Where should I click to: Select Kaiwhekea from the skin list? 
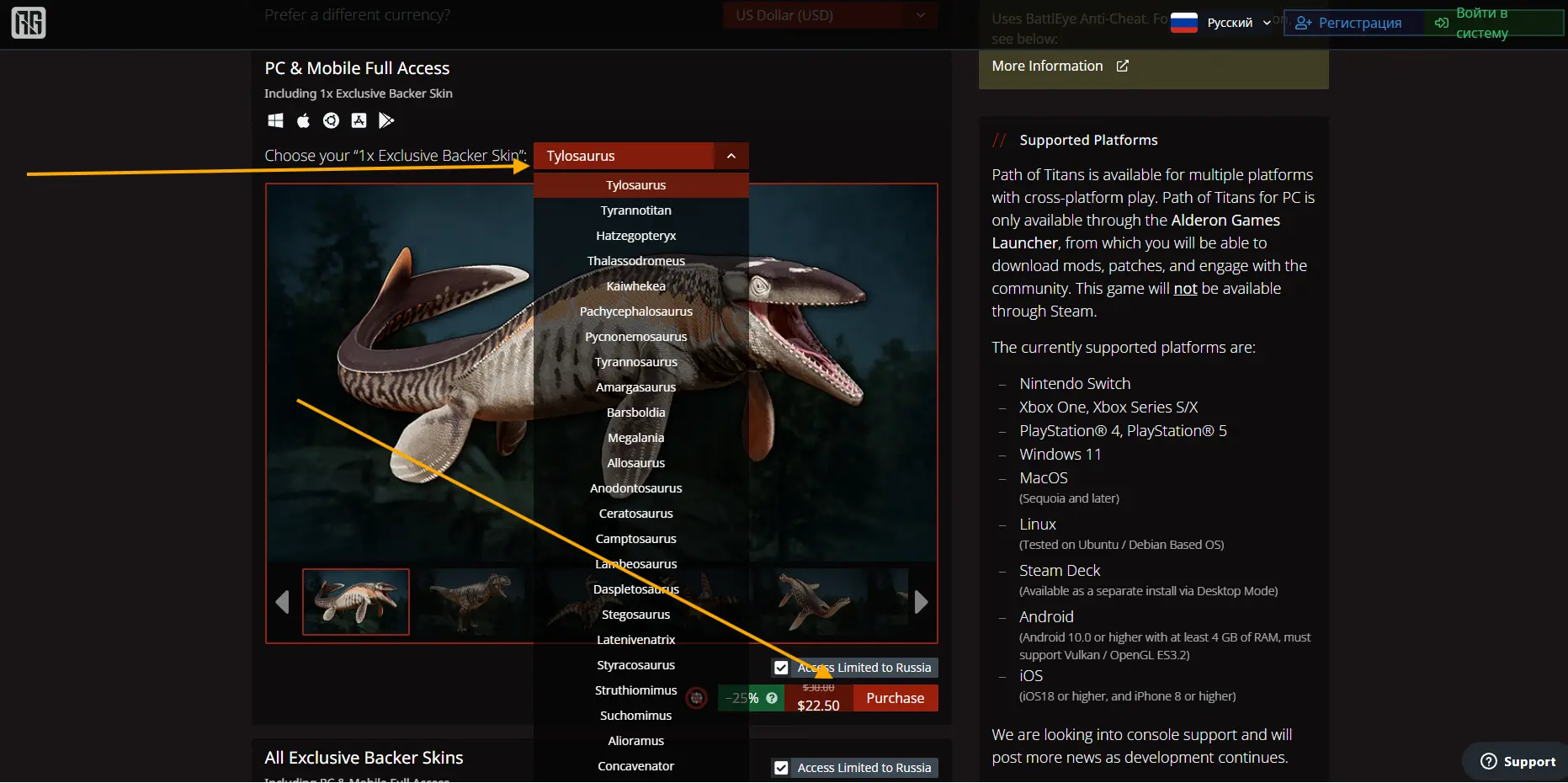coord(641,286)
